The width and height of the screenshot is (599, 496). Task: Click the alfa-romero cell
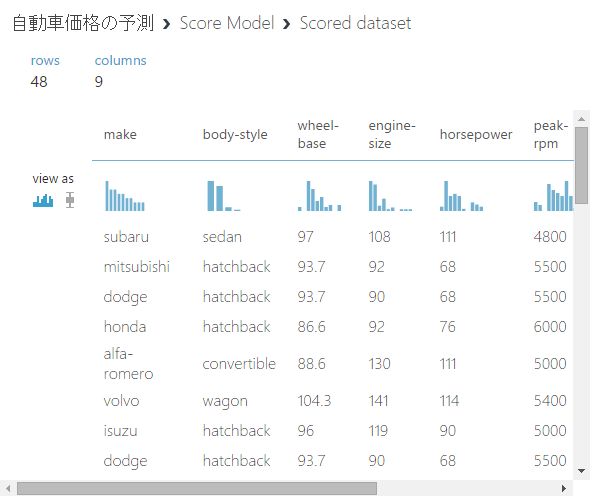[128, 363]
